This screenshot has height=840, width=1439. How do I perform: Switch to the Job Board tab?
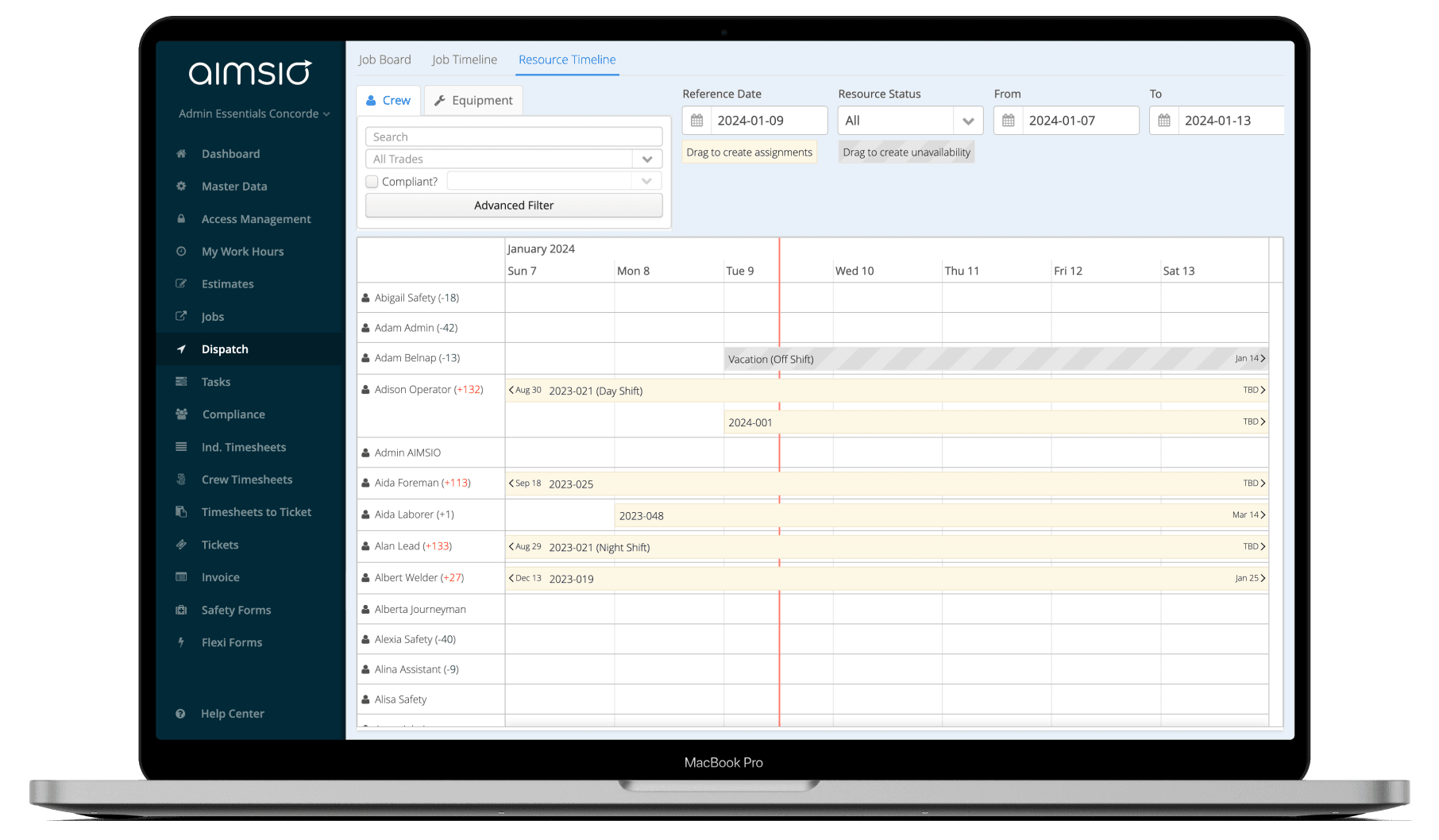(384, 60)
